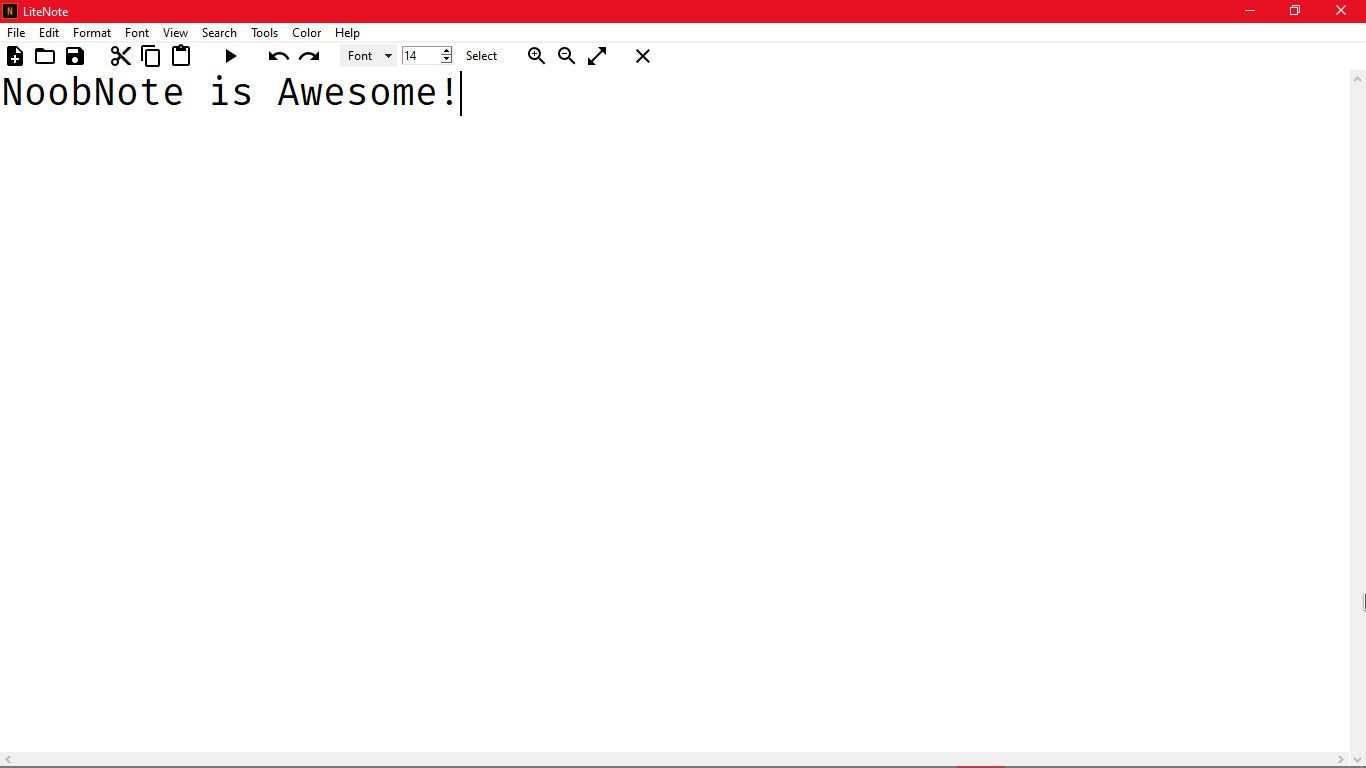Click the text 'NoobNote is Awesome!' in the editor
This screenshot has height=768, width=1366.
230,93
